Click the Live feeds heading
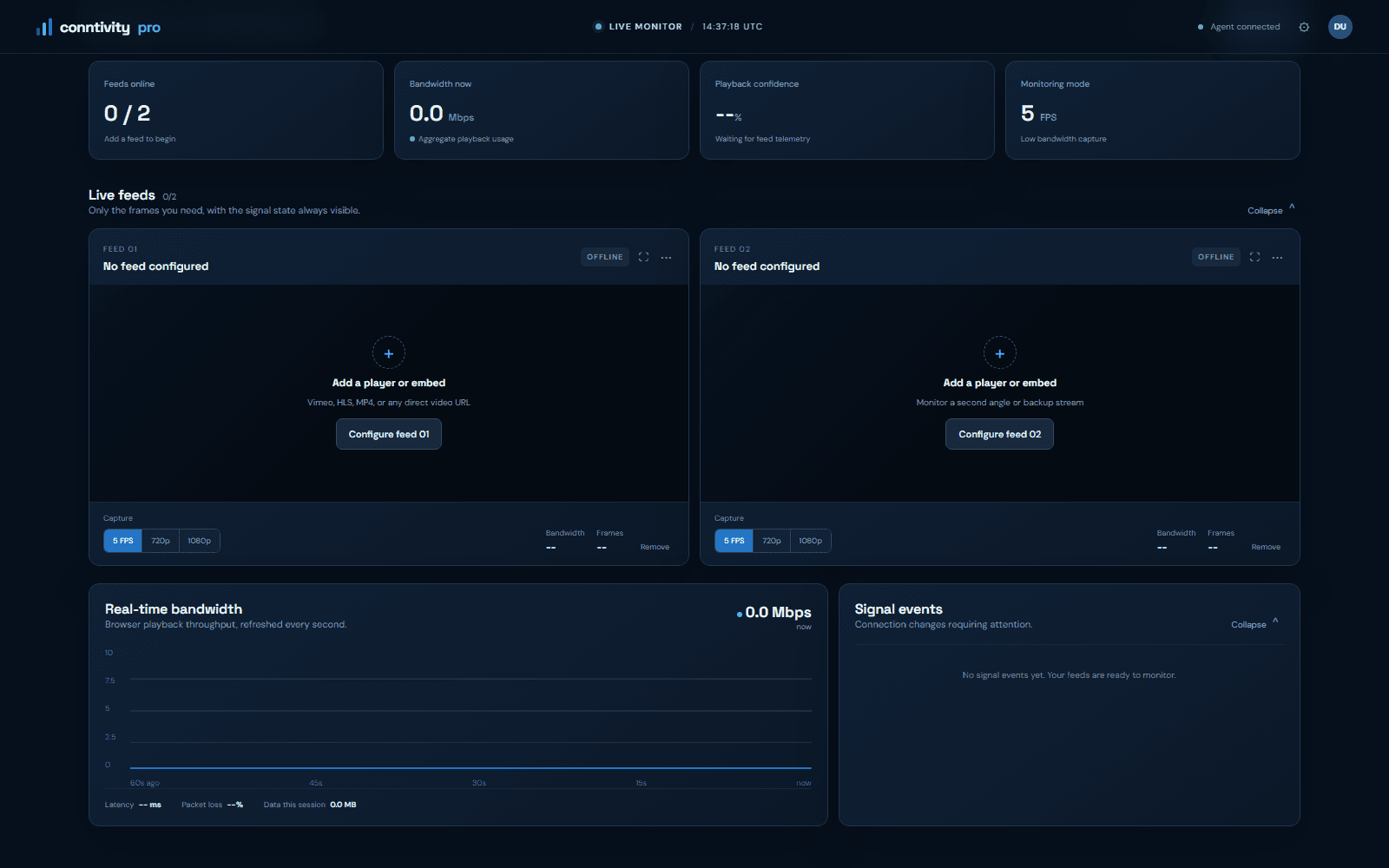This screenshot has width=1389, height=868. (122, 195)
